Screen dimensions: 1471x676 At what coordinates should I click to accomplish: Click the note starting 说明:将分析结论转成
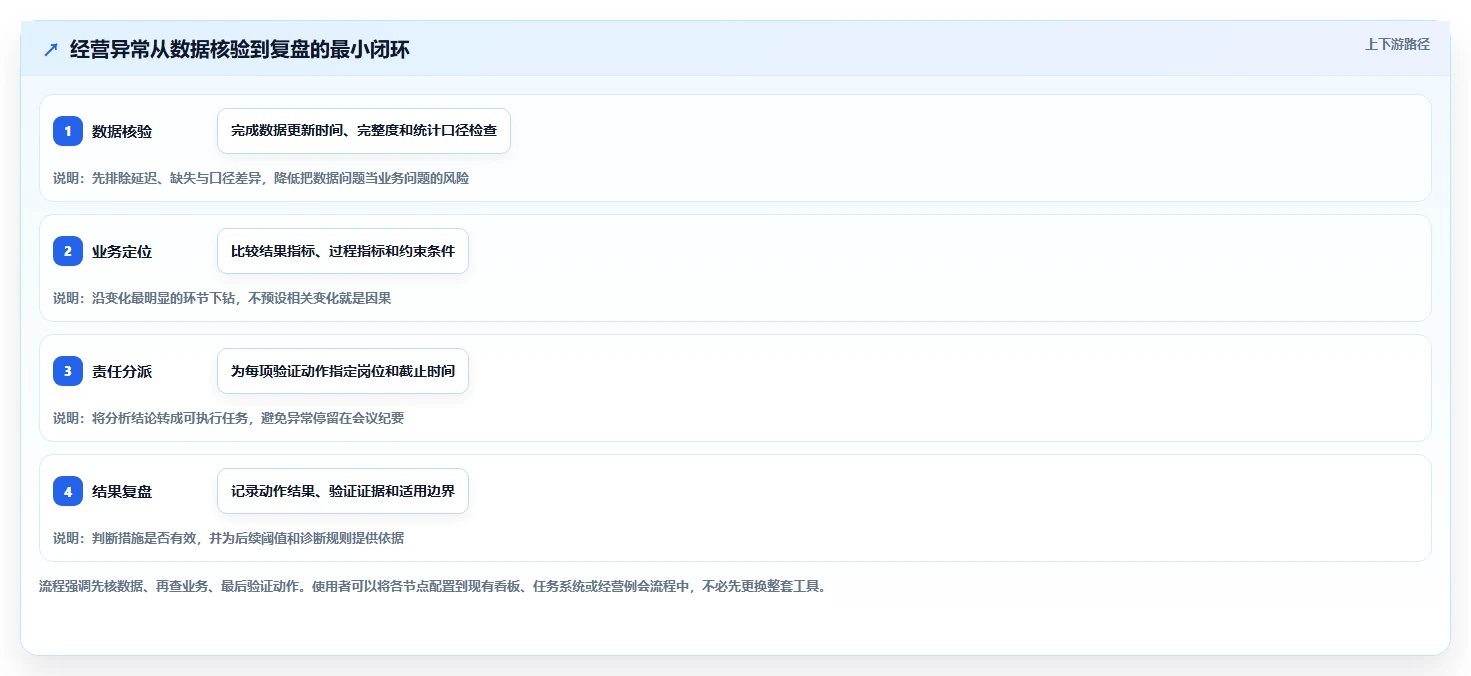229,418
